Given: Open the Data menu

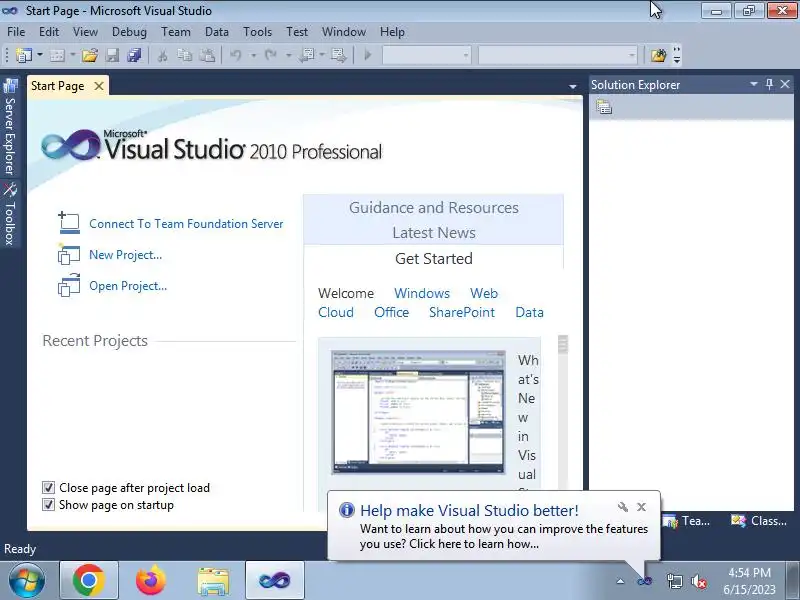Looking at the screenshot, I should tap(217, 32).
